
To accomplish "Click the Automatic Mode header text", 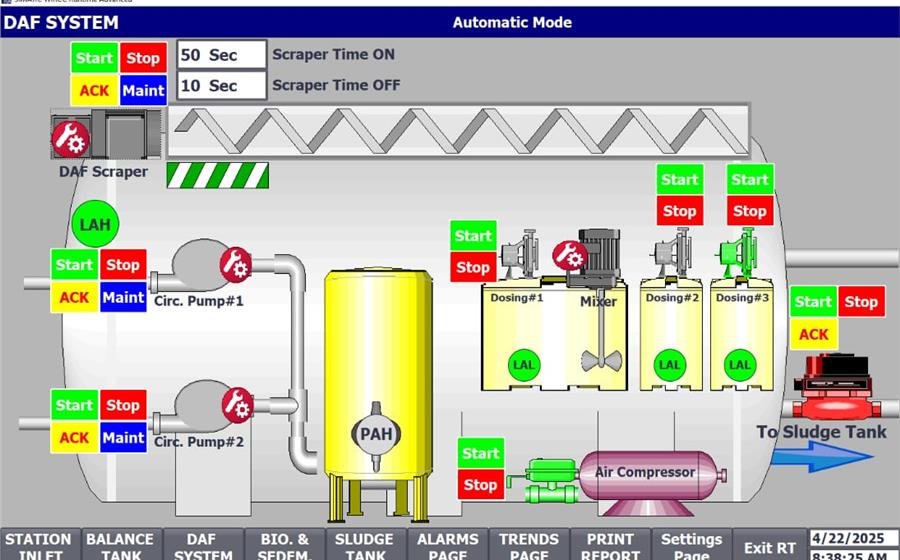I will (x=512, y=22).
